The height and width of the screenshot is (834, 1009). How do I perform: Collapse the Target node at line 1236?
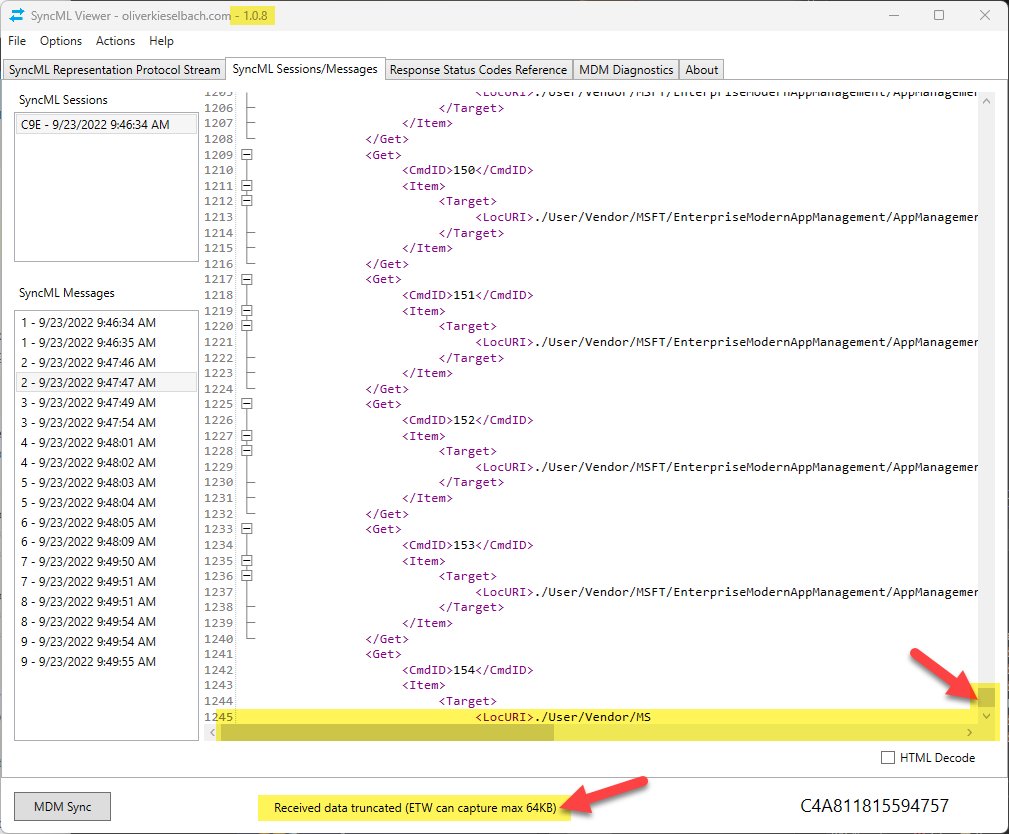247,575
